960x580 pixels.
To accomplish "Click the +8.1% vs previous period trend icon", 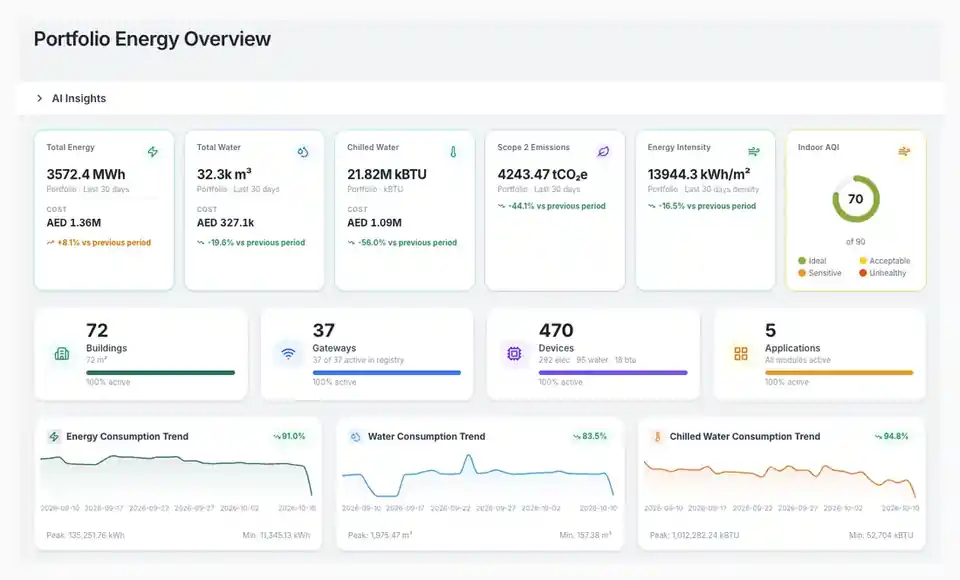I will (x=50, y=243).
